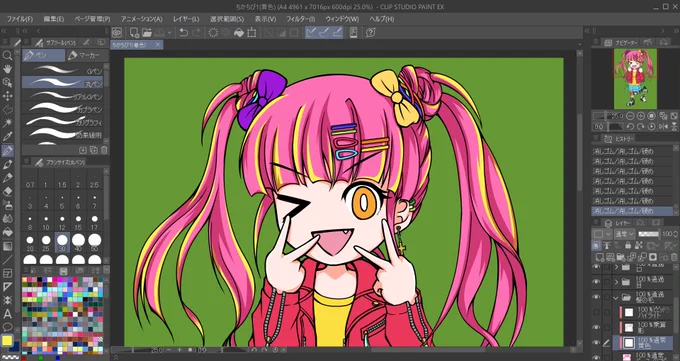Choose the カブラペン sub tool
This screenshot has width=680, height=361.
(63, 108)
